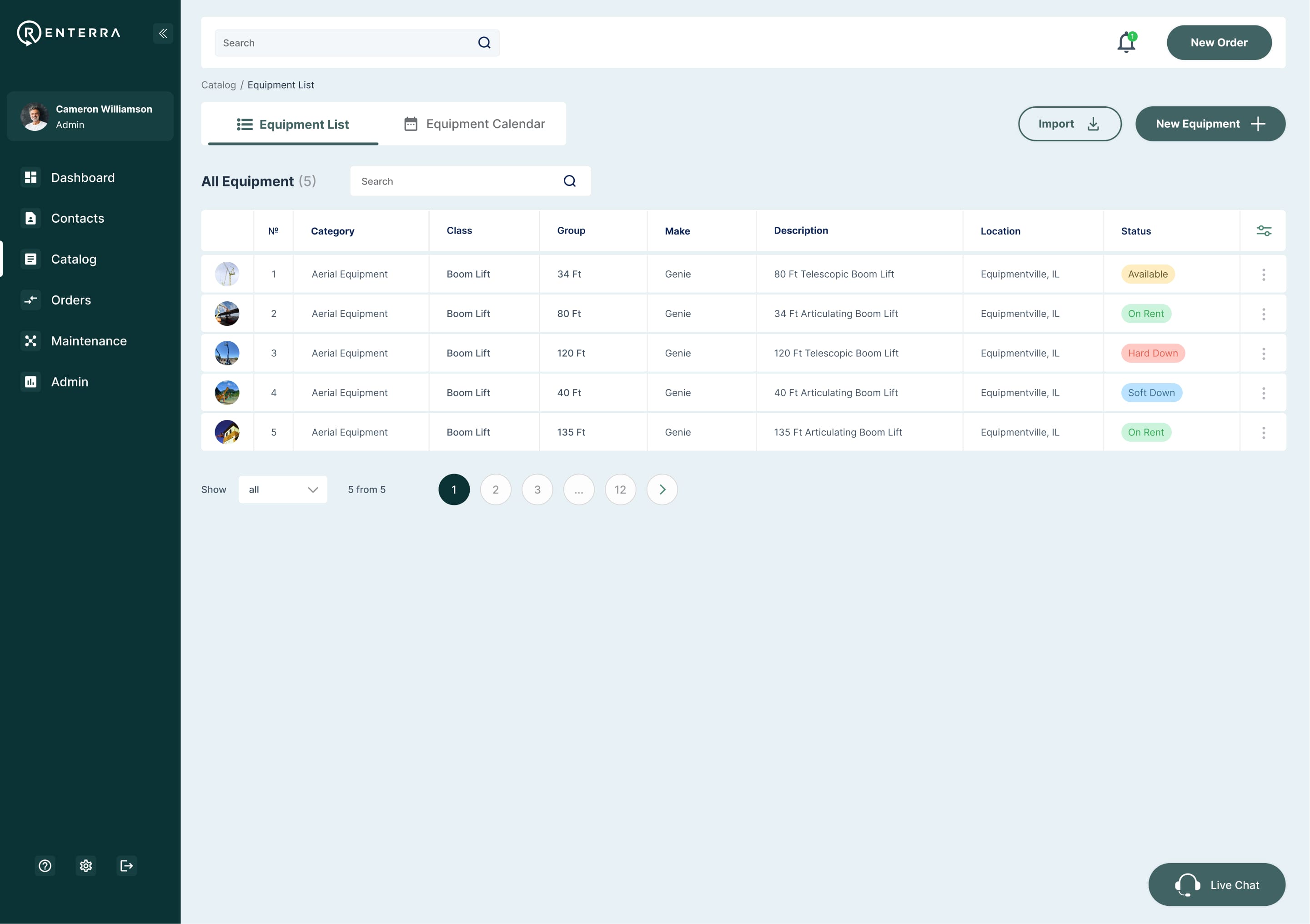The height and width of the screenshot is (924, 1310).
Task: Click the Equipment List tab bullet icon
Action: pyautogui.click(x=245, y=125)
